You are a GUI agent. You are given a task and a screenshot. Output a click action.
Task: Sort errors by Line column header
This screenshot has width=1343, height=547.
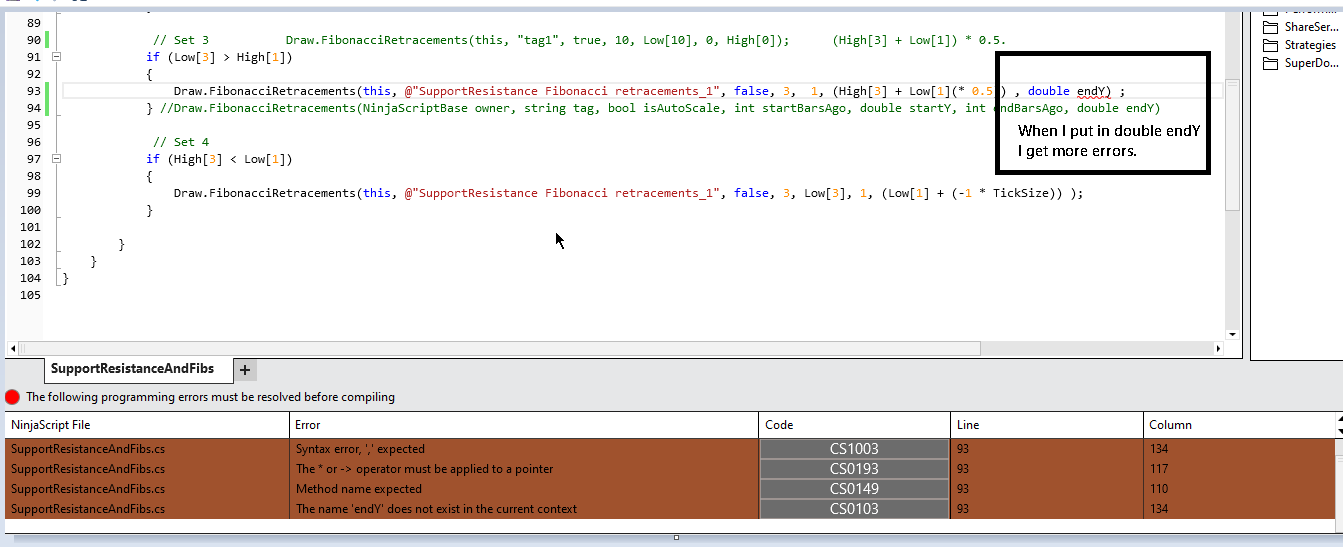pos(1047,425)
